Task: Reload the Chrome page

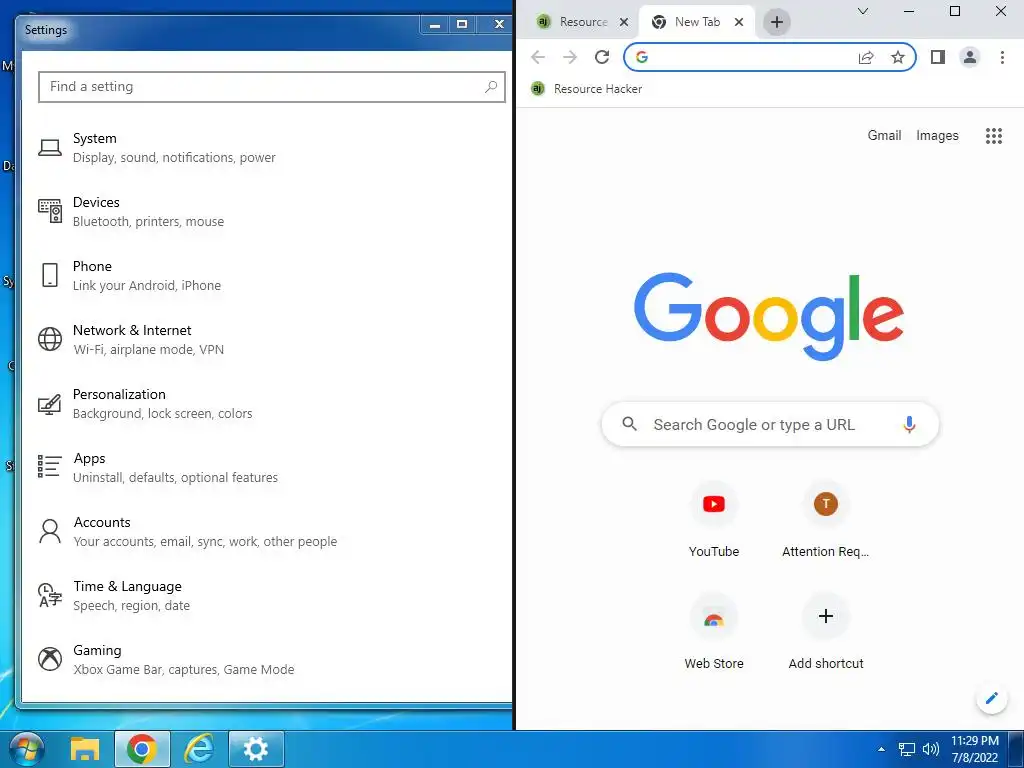Action: 602,57
